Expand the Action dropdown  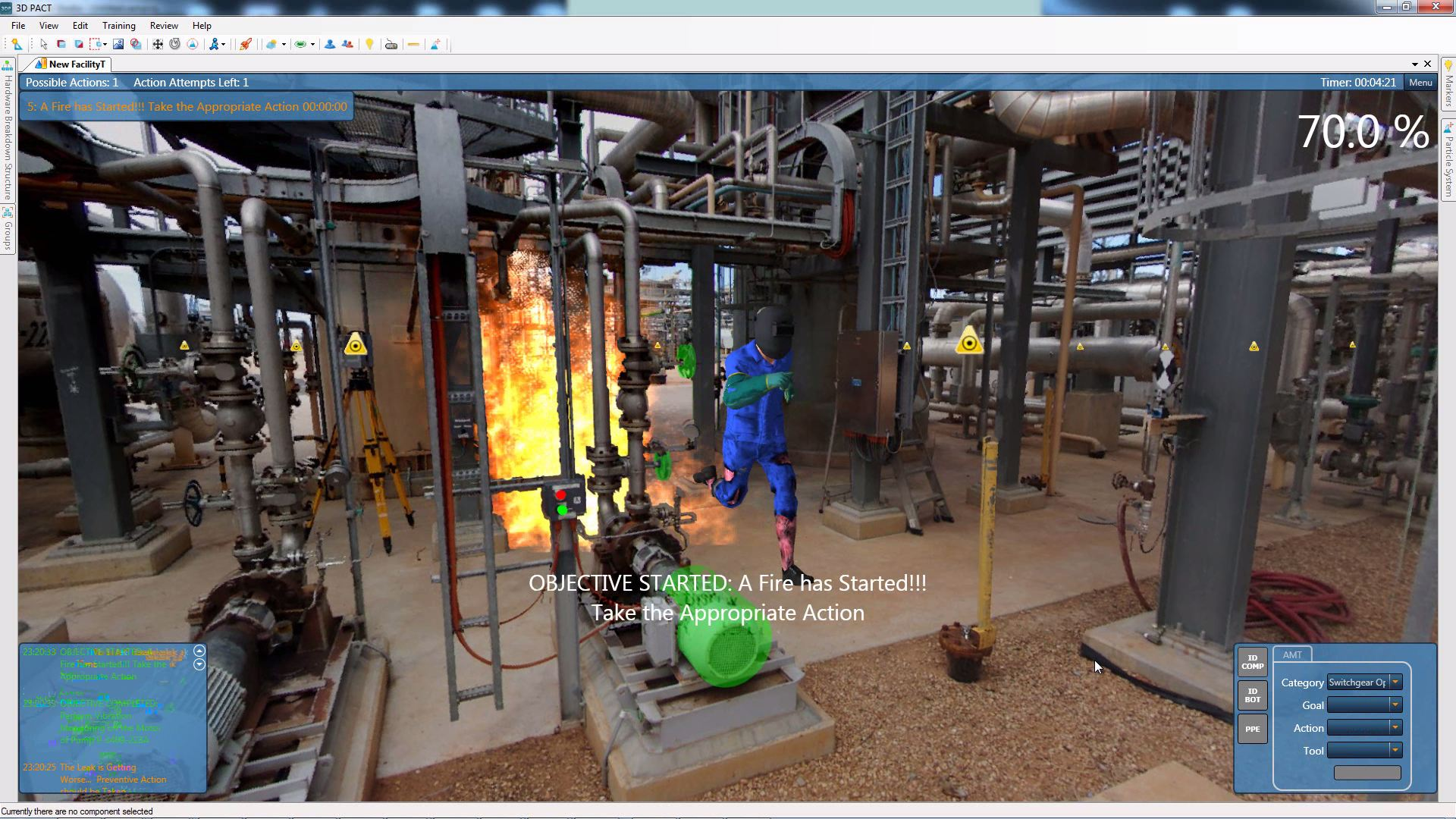1395,728
